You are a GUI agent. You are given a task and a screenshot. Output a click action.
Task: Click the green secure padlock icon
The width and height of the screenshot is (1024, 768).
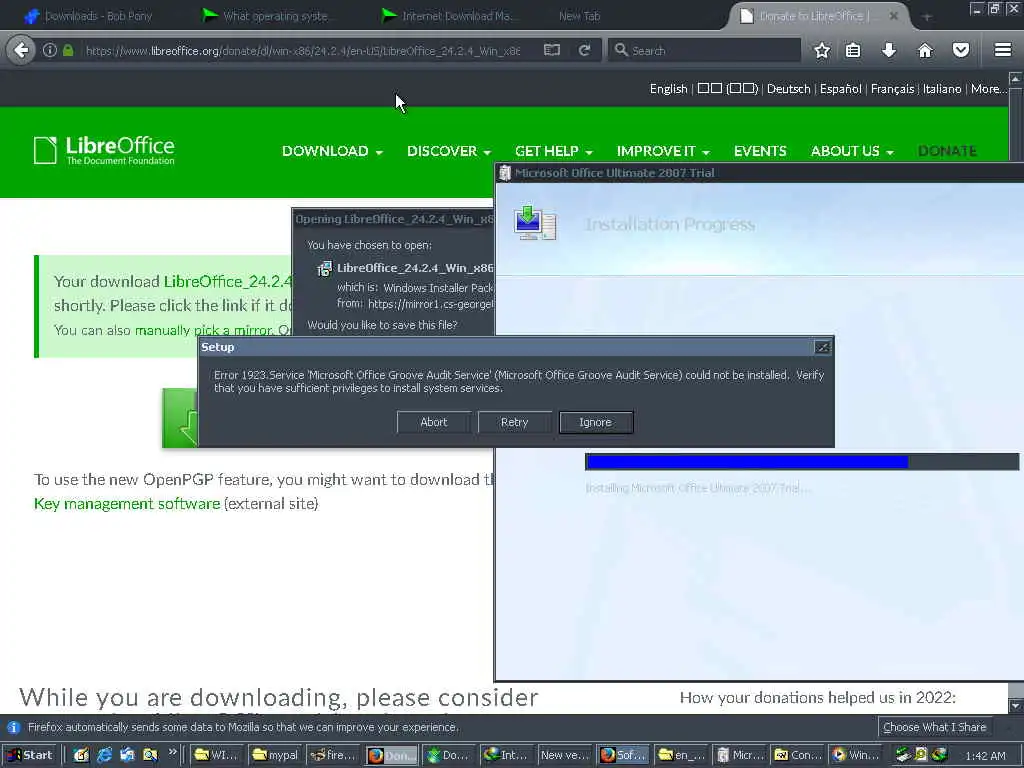click(x=68, y=50)
